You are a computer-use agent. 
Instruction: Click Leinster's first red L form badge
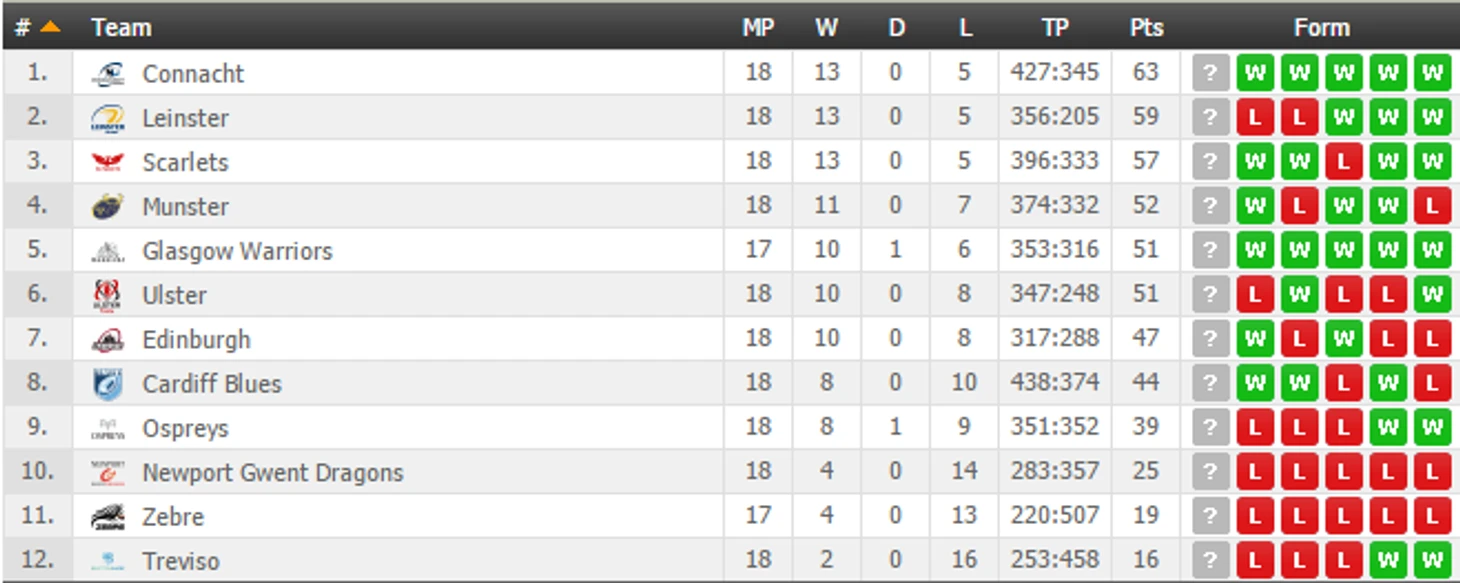click(x=1255, y=117)
